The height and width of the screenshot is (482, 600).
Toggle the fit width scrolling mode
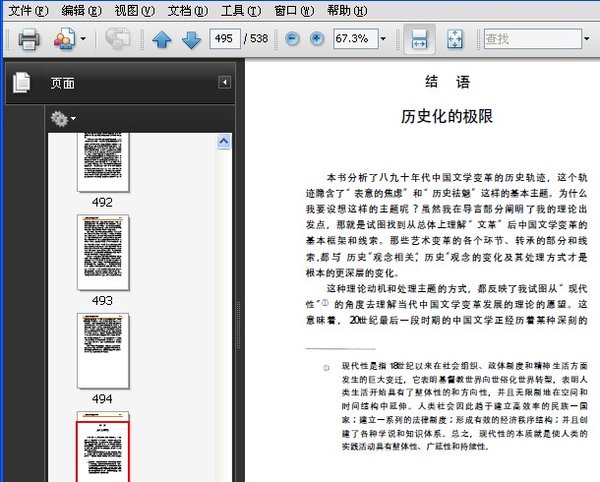[x=420, y=40]
